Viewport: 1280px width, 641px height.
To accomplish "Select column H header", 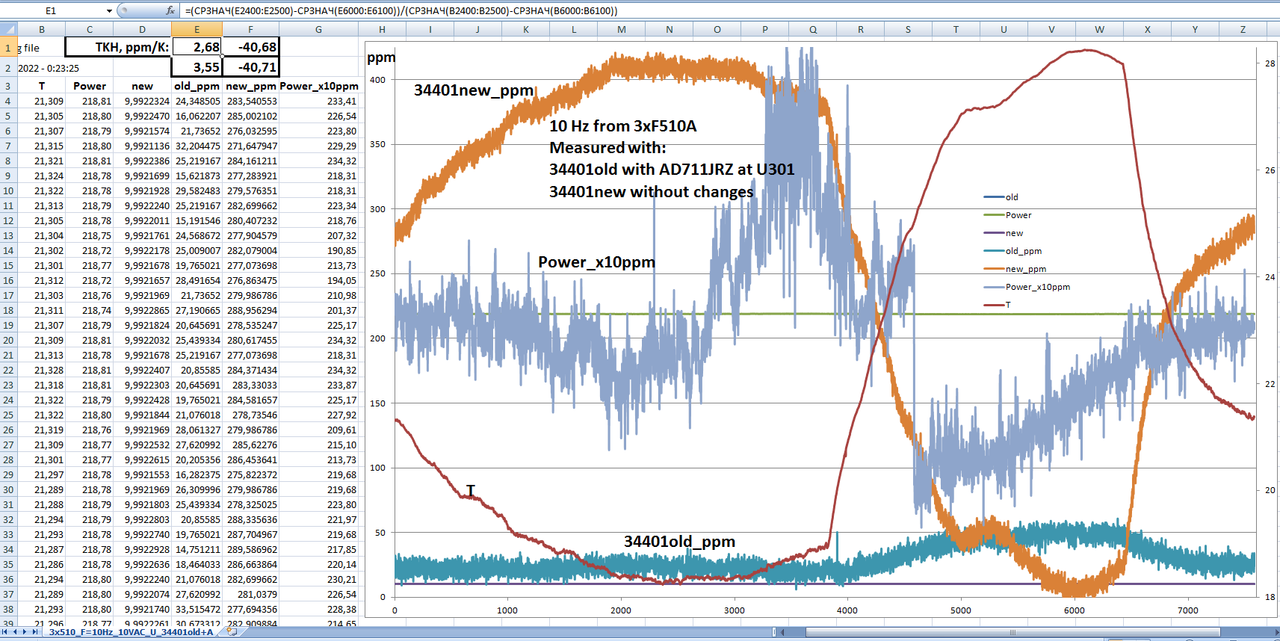I will (383, 29).
